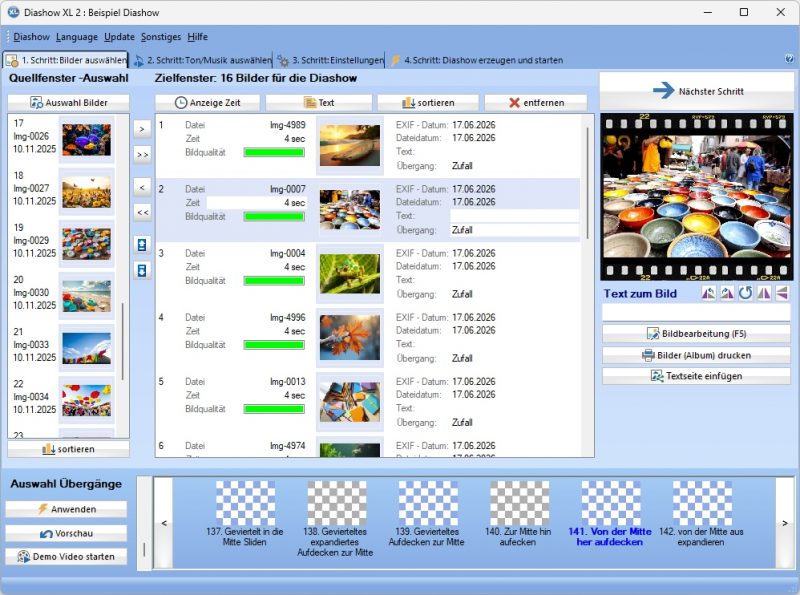This screenshot has width=800, height=595.
Task: Rotate image left icon beside Text zum Bild
Action: (x=708, y=293)
